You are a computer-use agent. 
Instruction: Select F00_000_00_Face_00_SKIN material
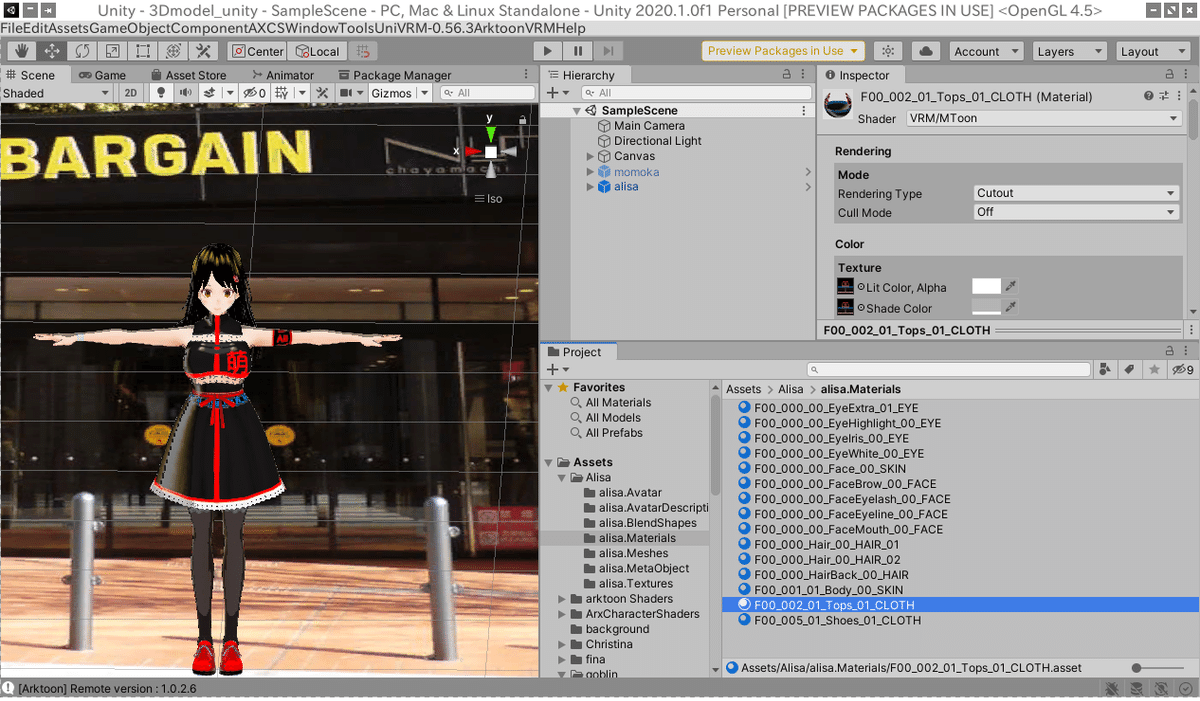[x=830, y=468]
